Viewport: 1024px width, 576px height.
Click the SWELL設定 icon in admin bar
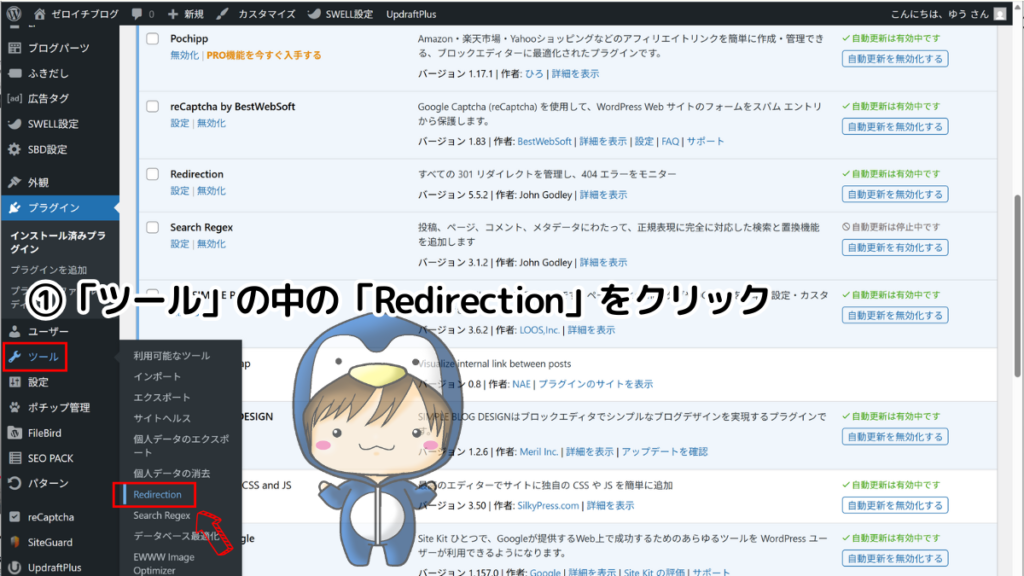[314, 14]
